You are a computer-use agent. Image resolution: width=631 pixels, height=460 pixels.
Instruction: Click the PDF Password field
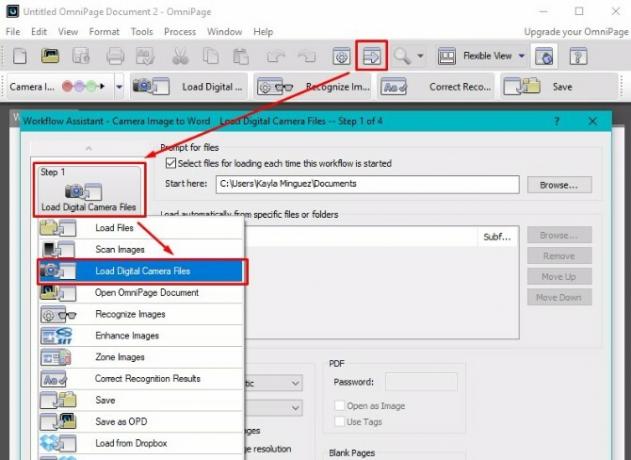pos(421,382)
